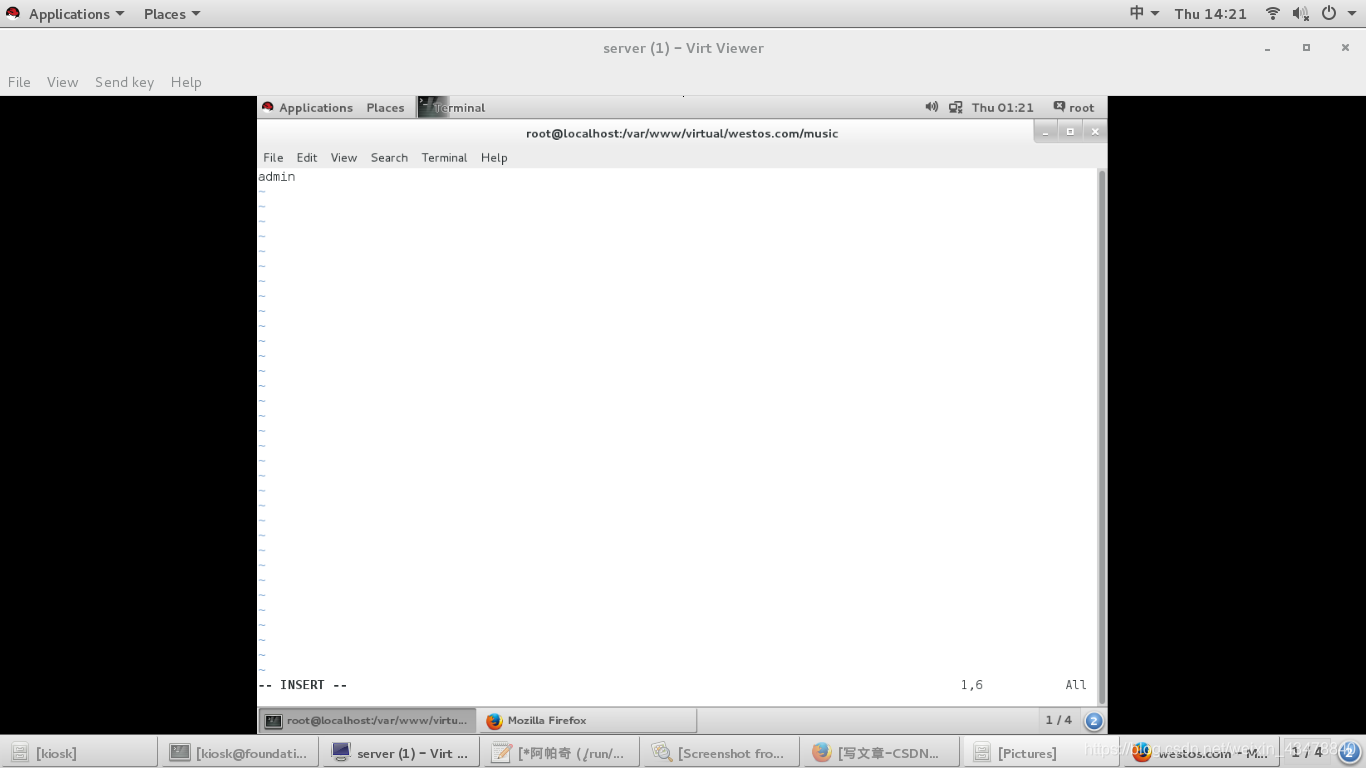Minimize the guest terminal window

1045,132
